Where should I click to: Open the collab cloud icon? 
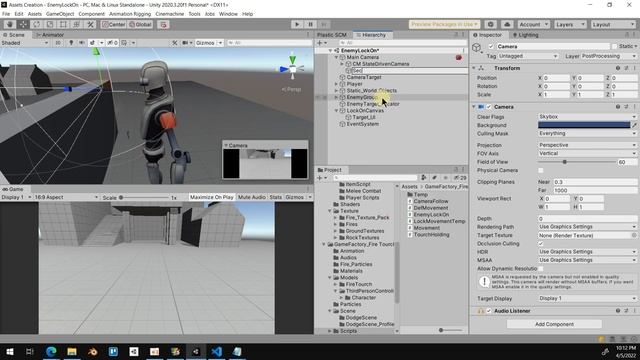[x=507, y=24]
